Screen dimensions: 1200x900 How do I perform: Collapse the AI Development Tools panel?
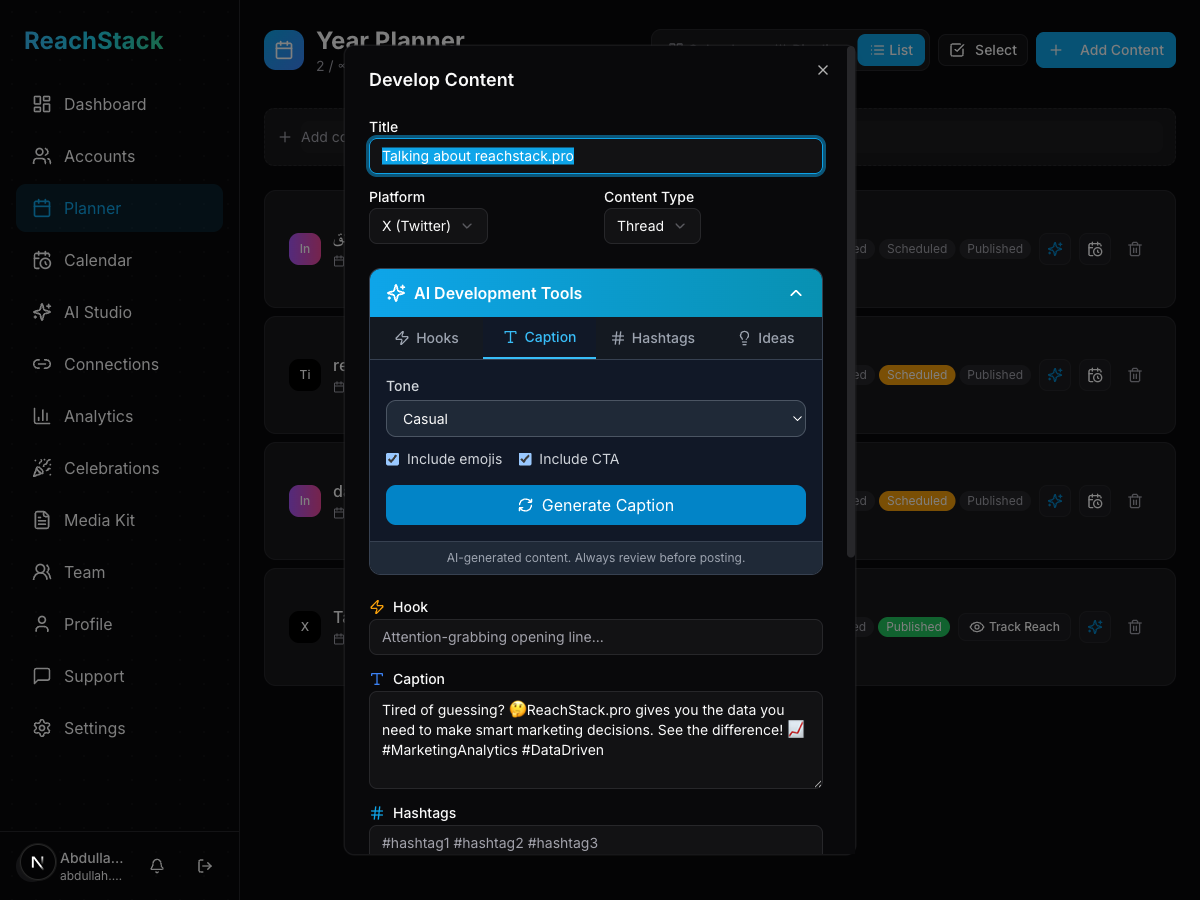[796, 293]
